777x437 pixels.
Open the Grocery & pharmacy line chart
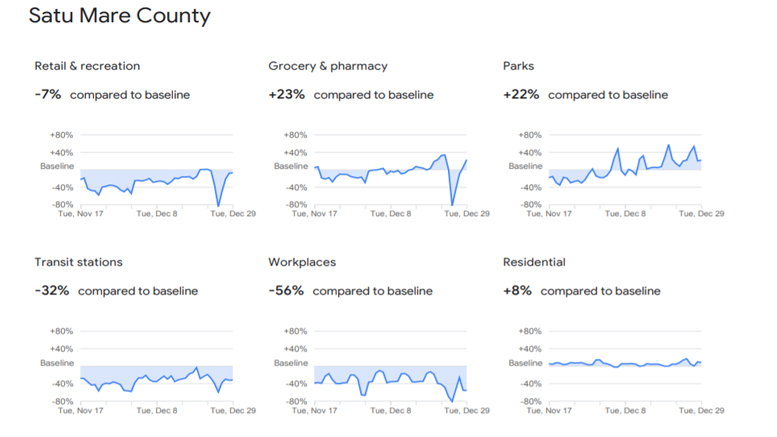point(390,170)
